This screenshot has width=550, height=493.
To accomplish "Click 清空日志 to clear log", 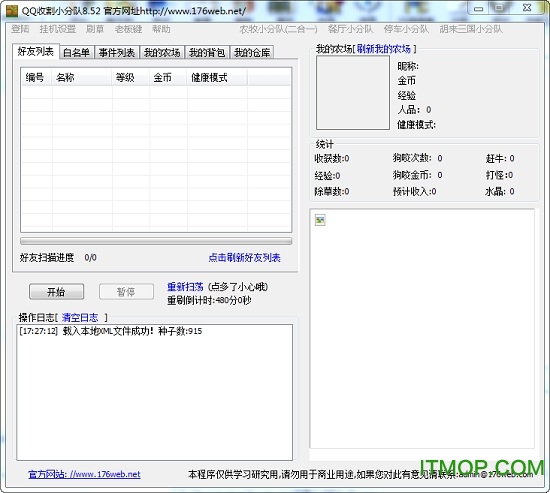I will [x=80, y=318].
